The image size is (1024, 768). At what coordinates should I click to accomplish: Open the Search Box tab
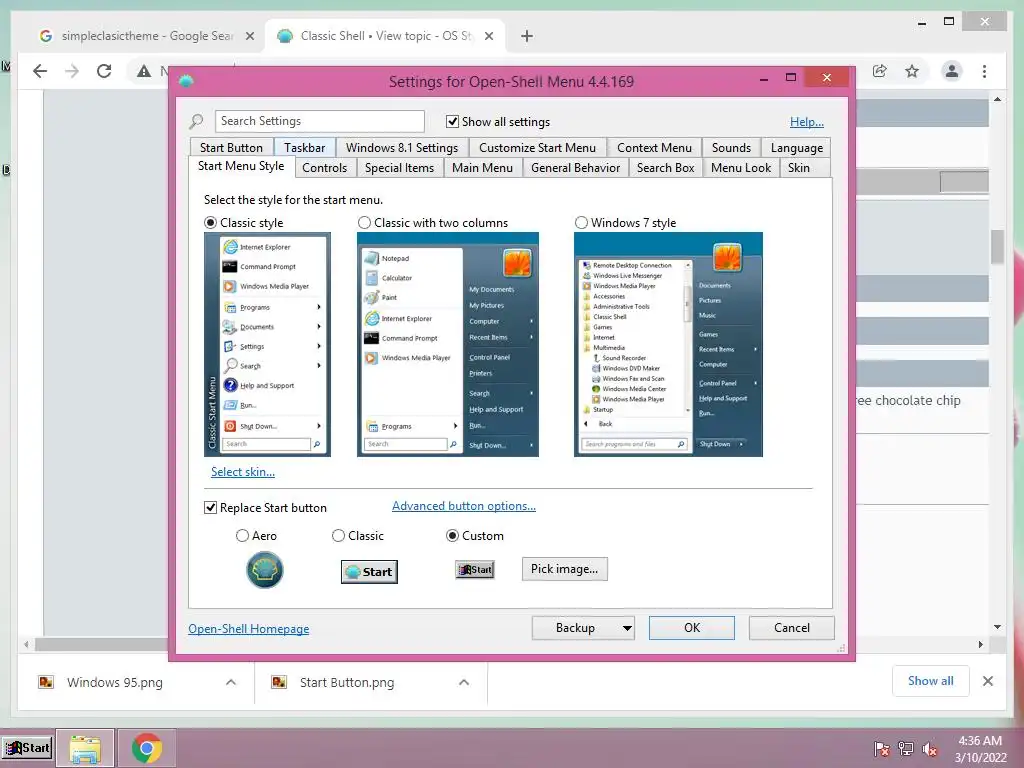point(665,168)
